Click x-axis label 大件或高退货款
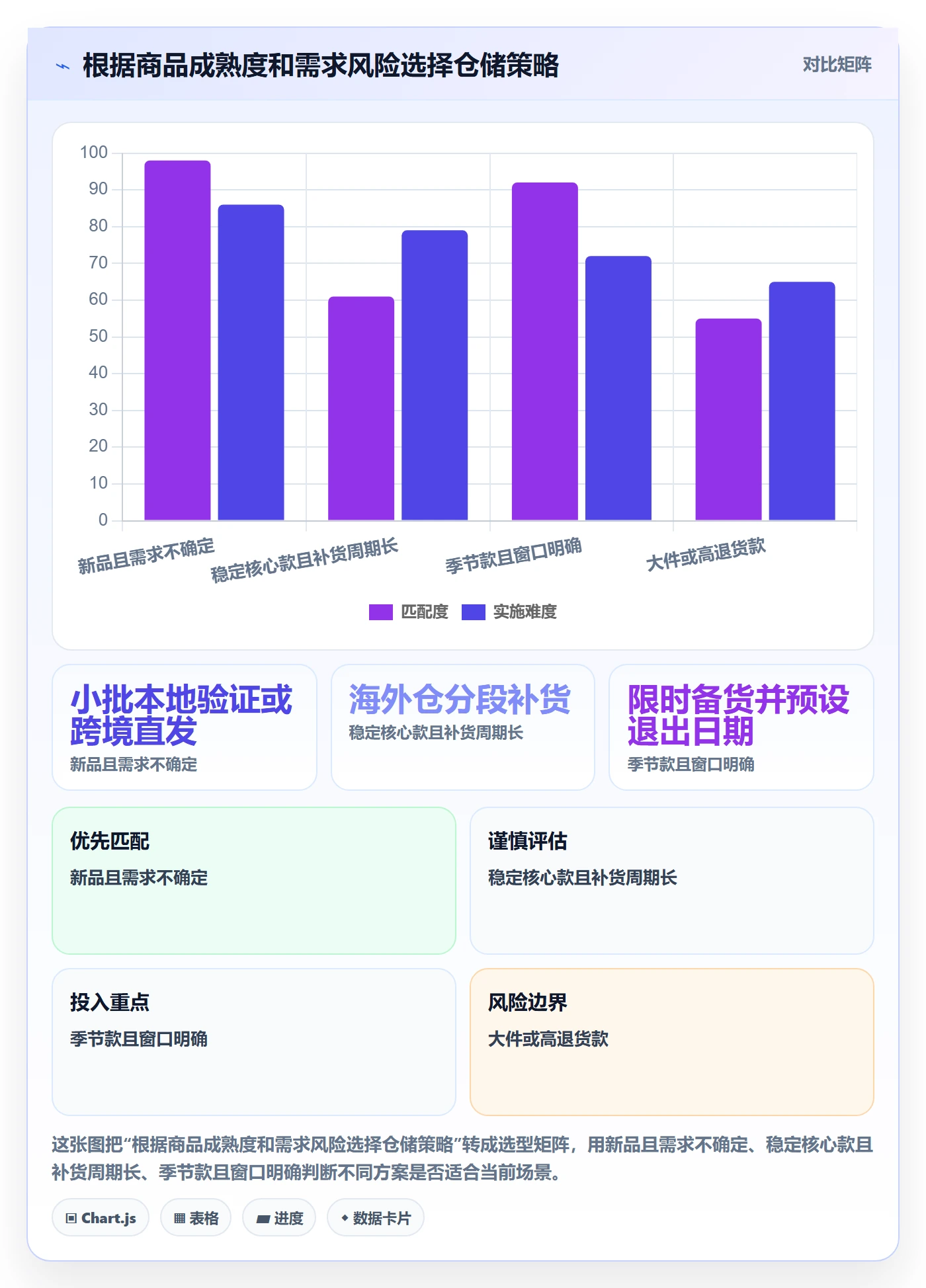 (x=706, y=554)
